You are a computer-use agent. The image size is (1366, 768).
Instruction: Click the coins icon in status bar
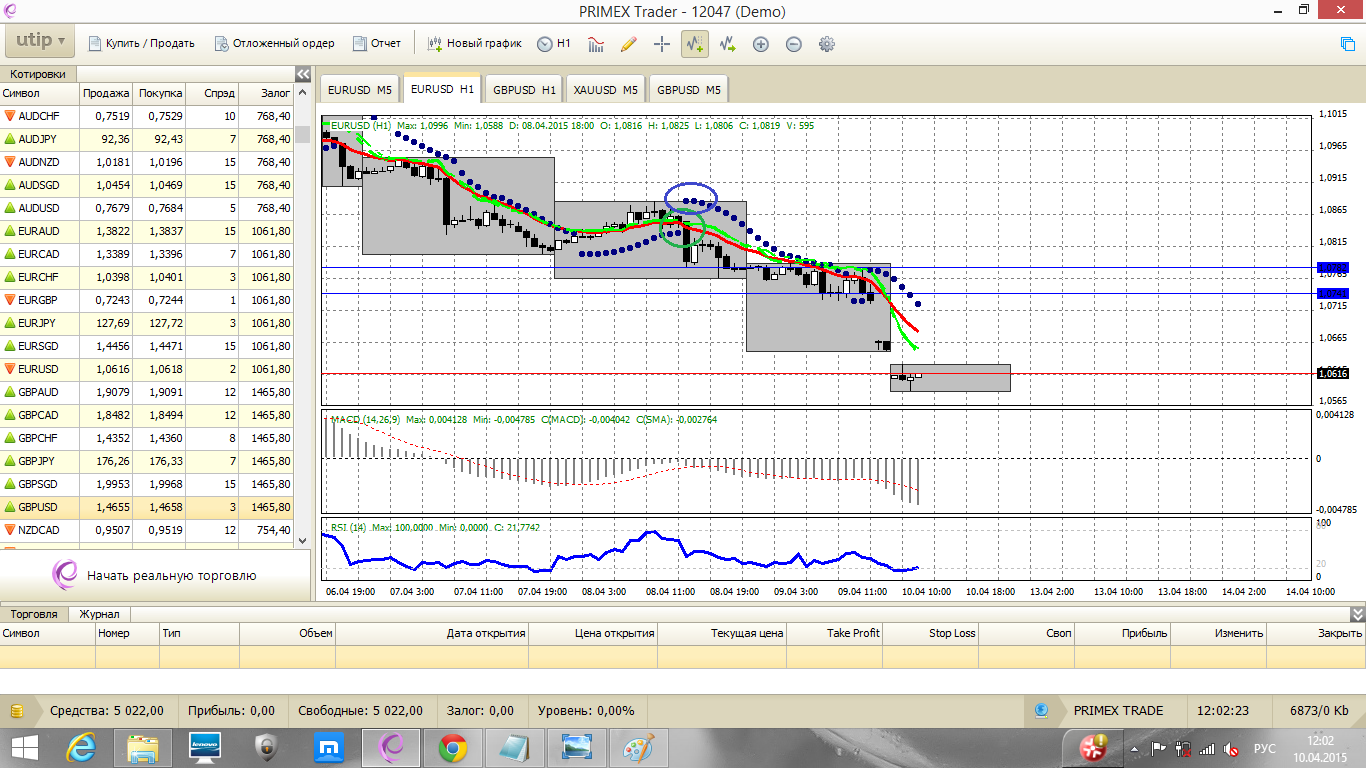17,711
